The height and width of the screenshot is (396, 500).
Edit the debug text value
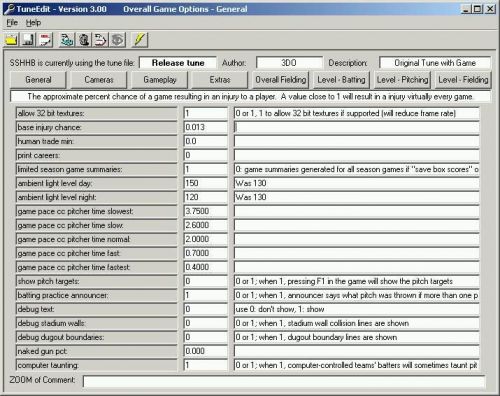pos(205,309)
